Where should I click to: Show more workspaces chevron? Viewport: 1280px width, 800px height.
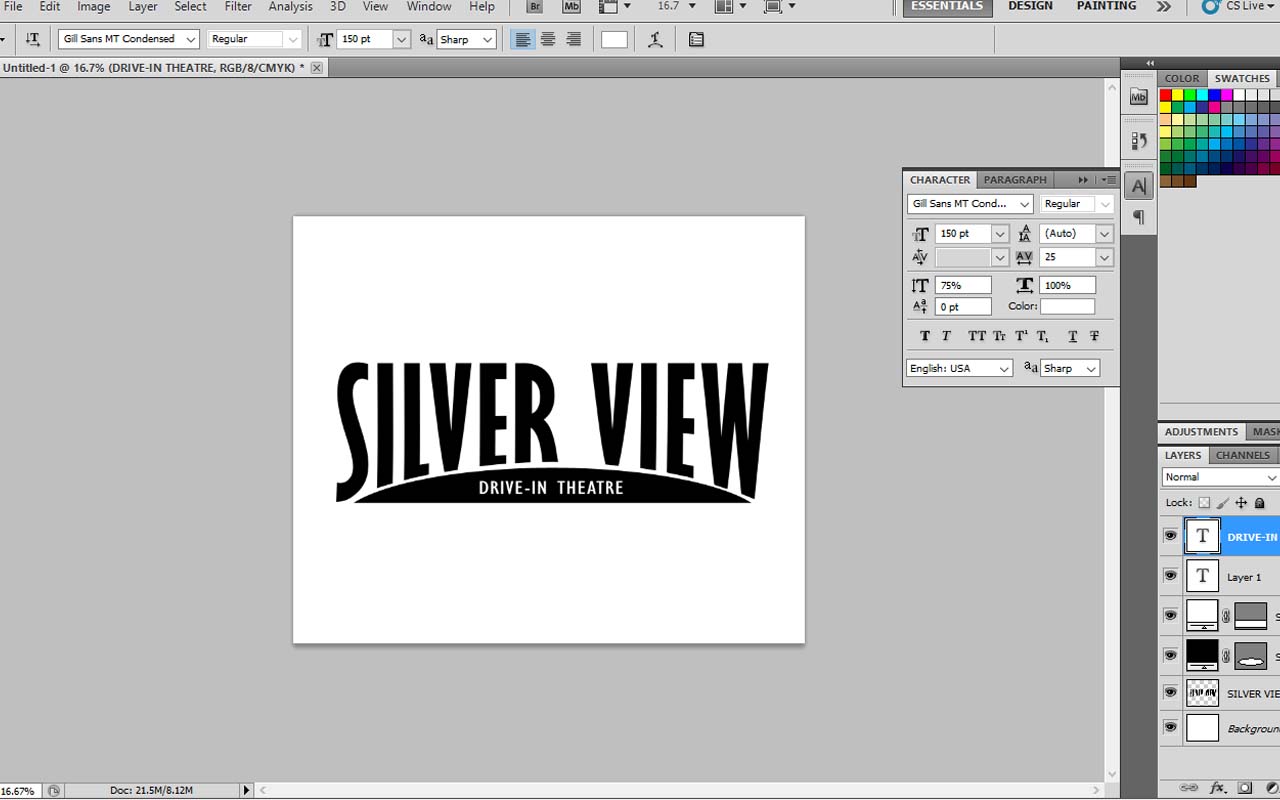point(1164,6)
